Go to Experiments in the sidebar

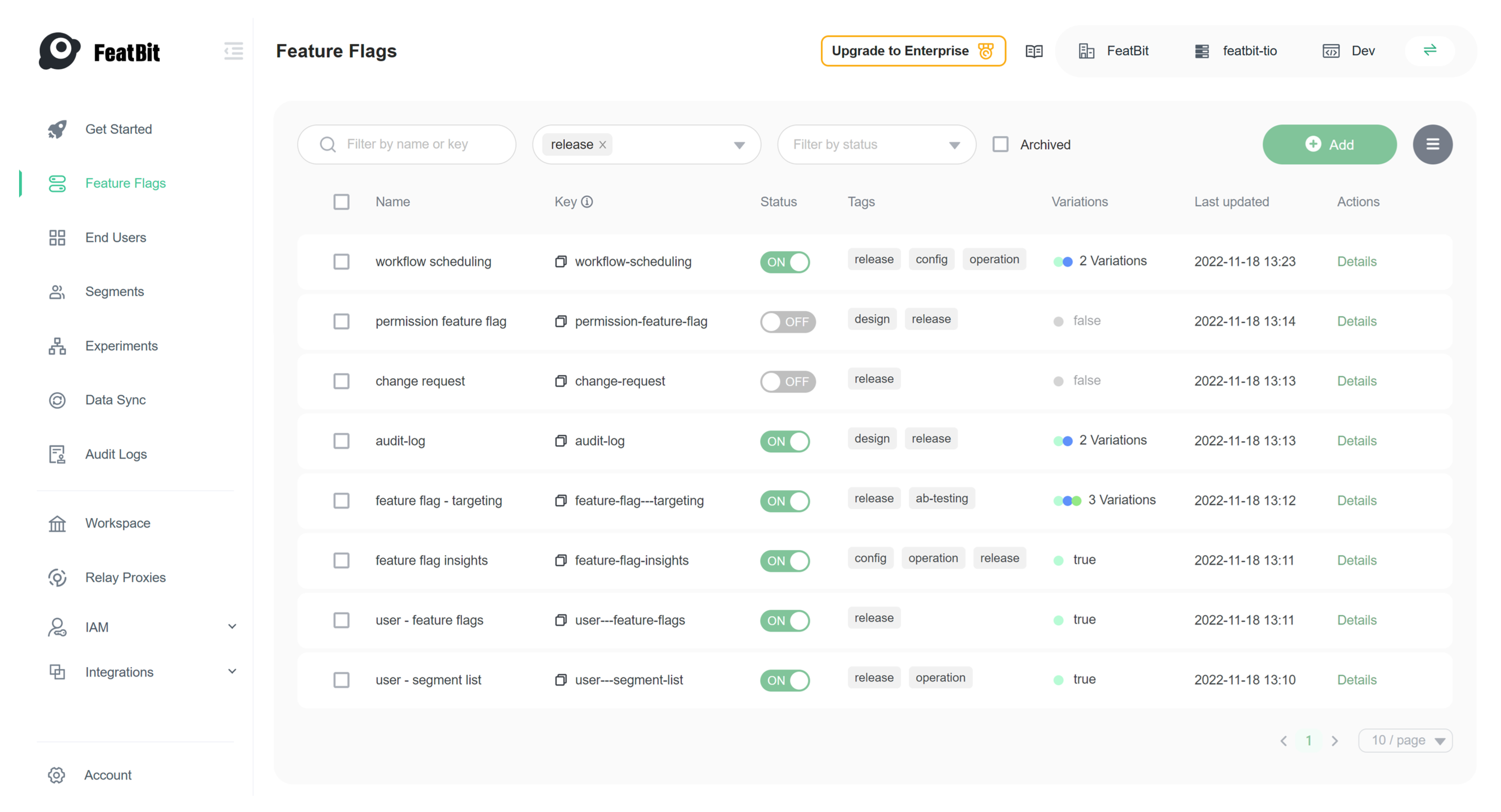click(121, 346)
